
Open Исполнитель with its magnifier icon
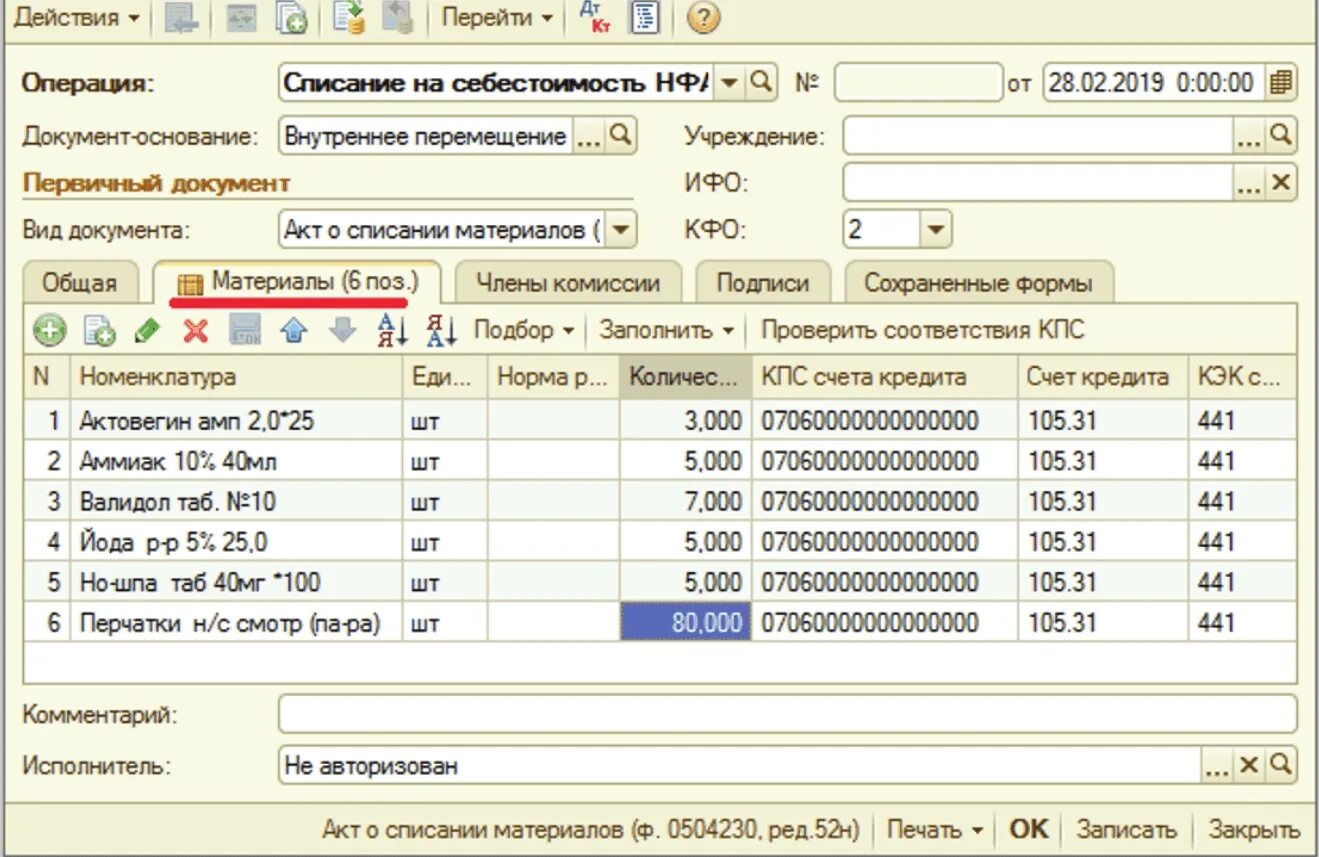point(1281,766)
